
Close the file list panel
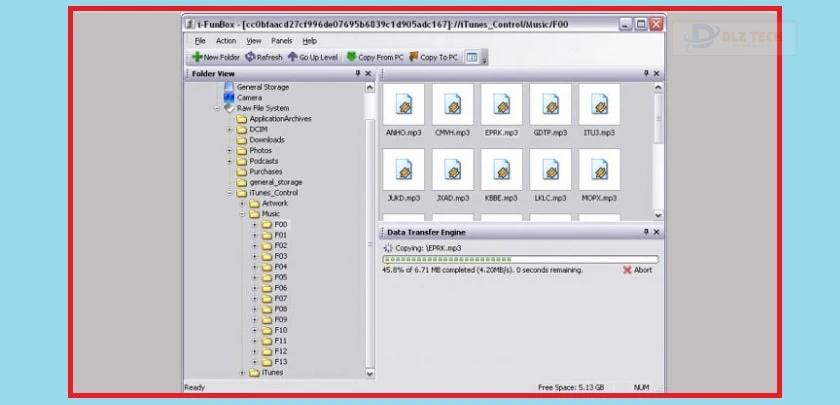point(657,73)
